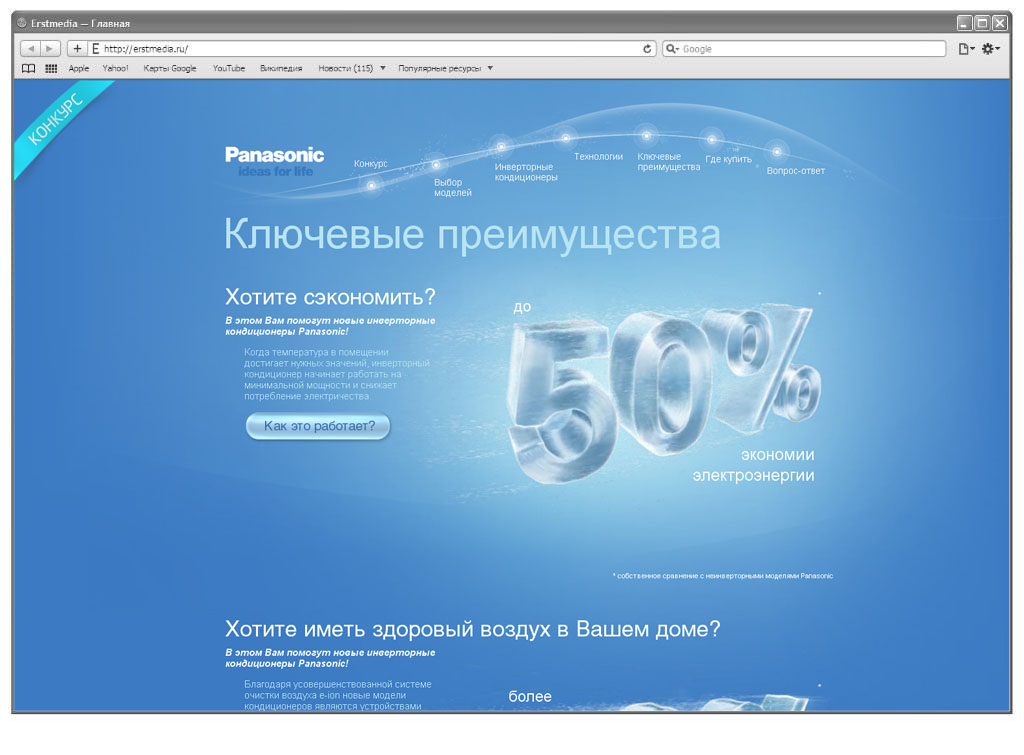Open the Инверторные кондиционеры navigation item
This screenshot has width=1024, height=755.
pyautogui.click(x=526, y=172)
